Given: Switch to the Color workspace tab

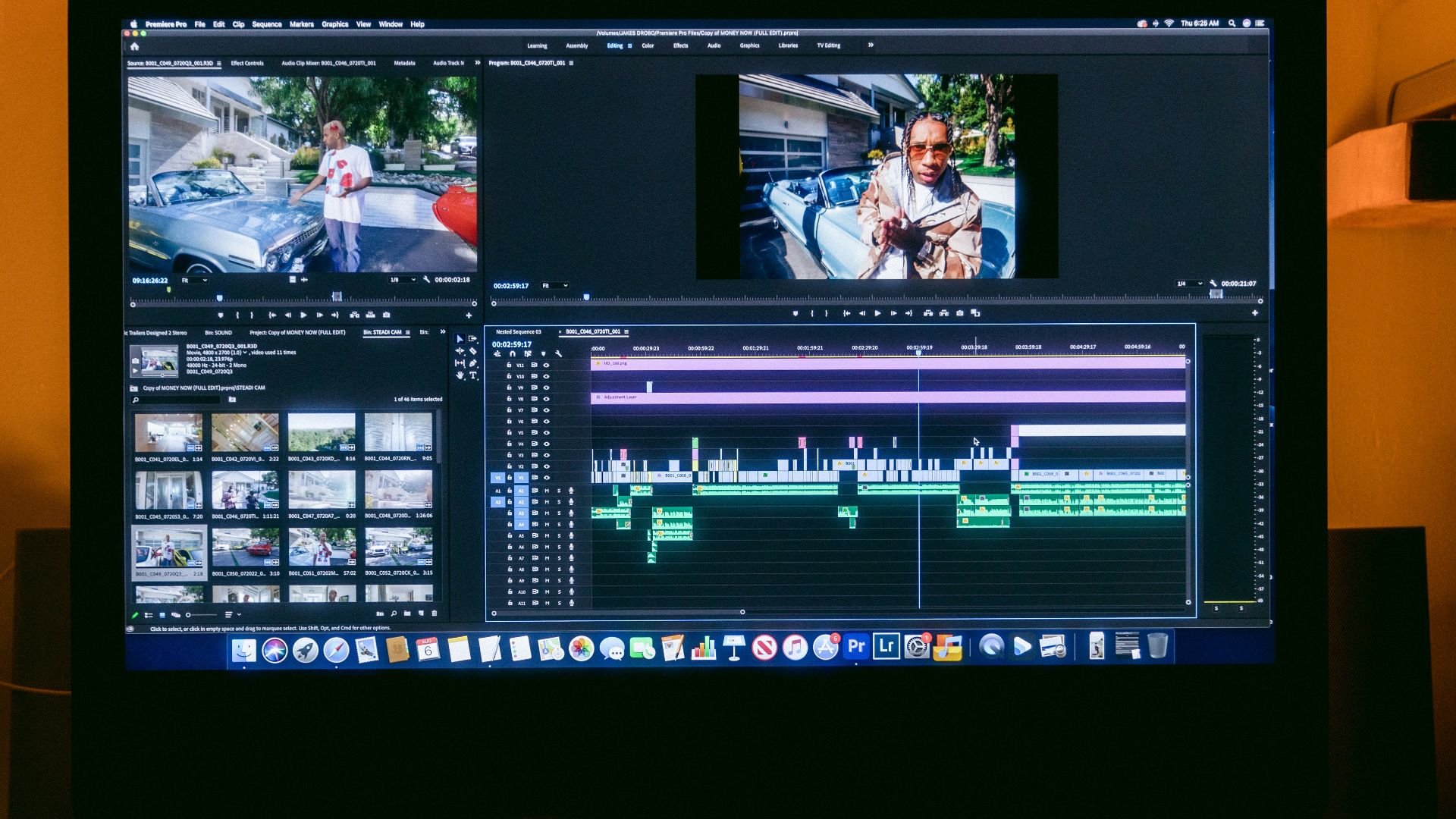Looking at the screenshot, I should (x=648, y=45).
